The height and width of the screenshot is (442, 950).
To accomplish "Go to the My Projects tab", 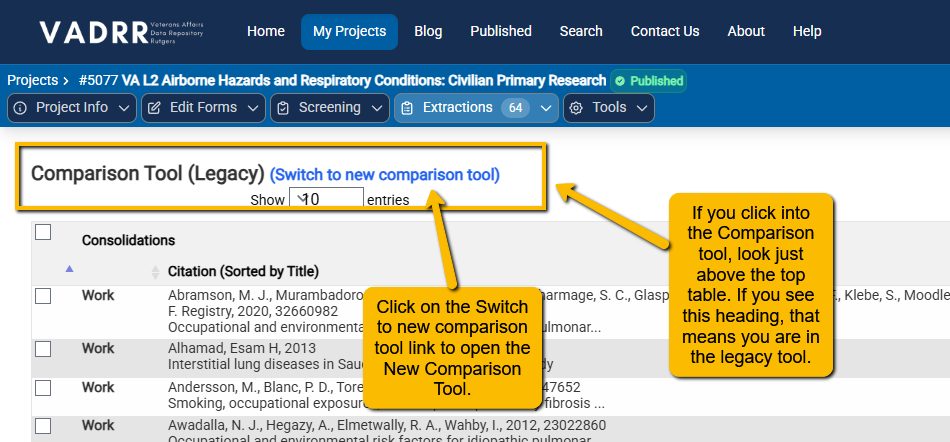I will coord(350,31).
